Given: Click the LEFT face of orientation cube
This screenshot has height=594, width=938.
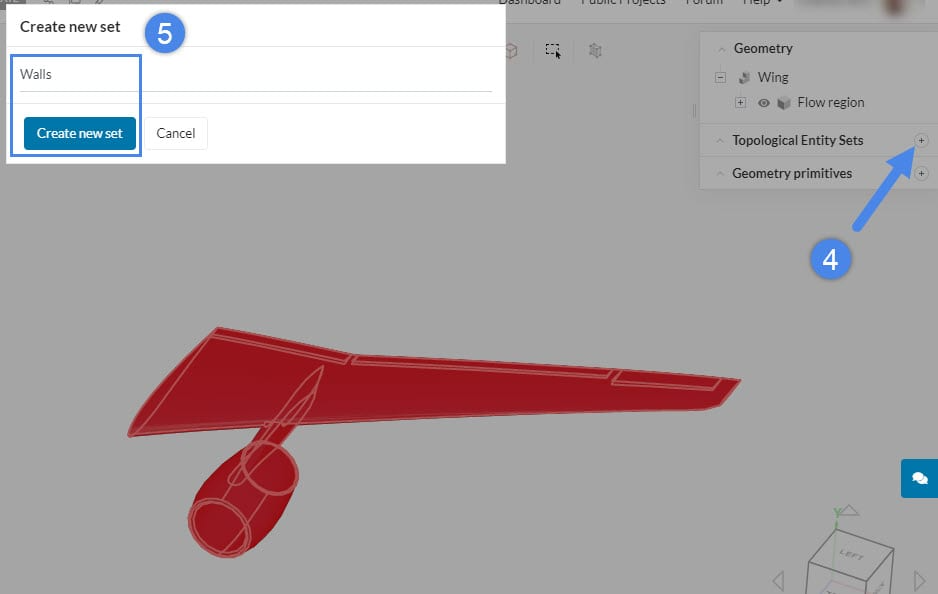Looking at the screenshot, I should point(851,555).
